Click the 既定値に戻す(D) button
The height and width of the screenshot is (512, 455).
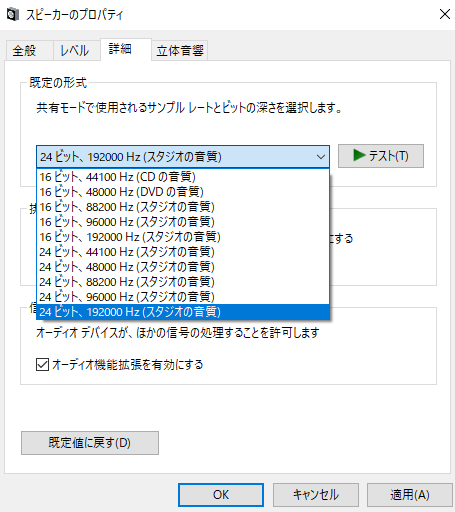tap(90, 443)
